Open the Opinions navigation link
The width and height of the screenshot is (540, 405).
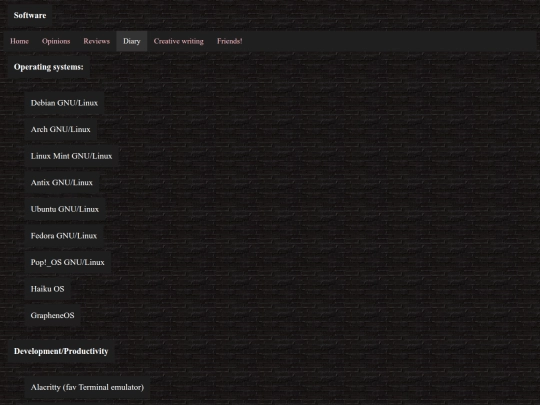tap(56, 41)
